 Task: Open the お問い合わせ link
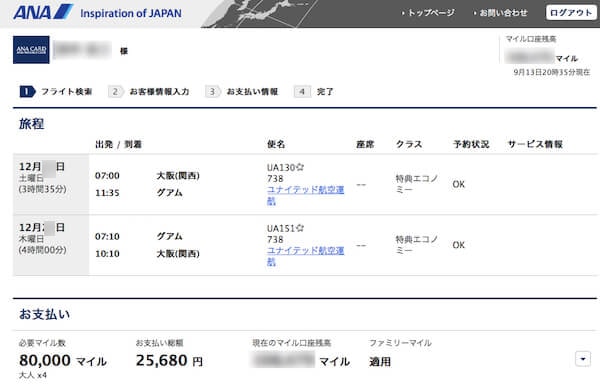(x=501, y=13)
